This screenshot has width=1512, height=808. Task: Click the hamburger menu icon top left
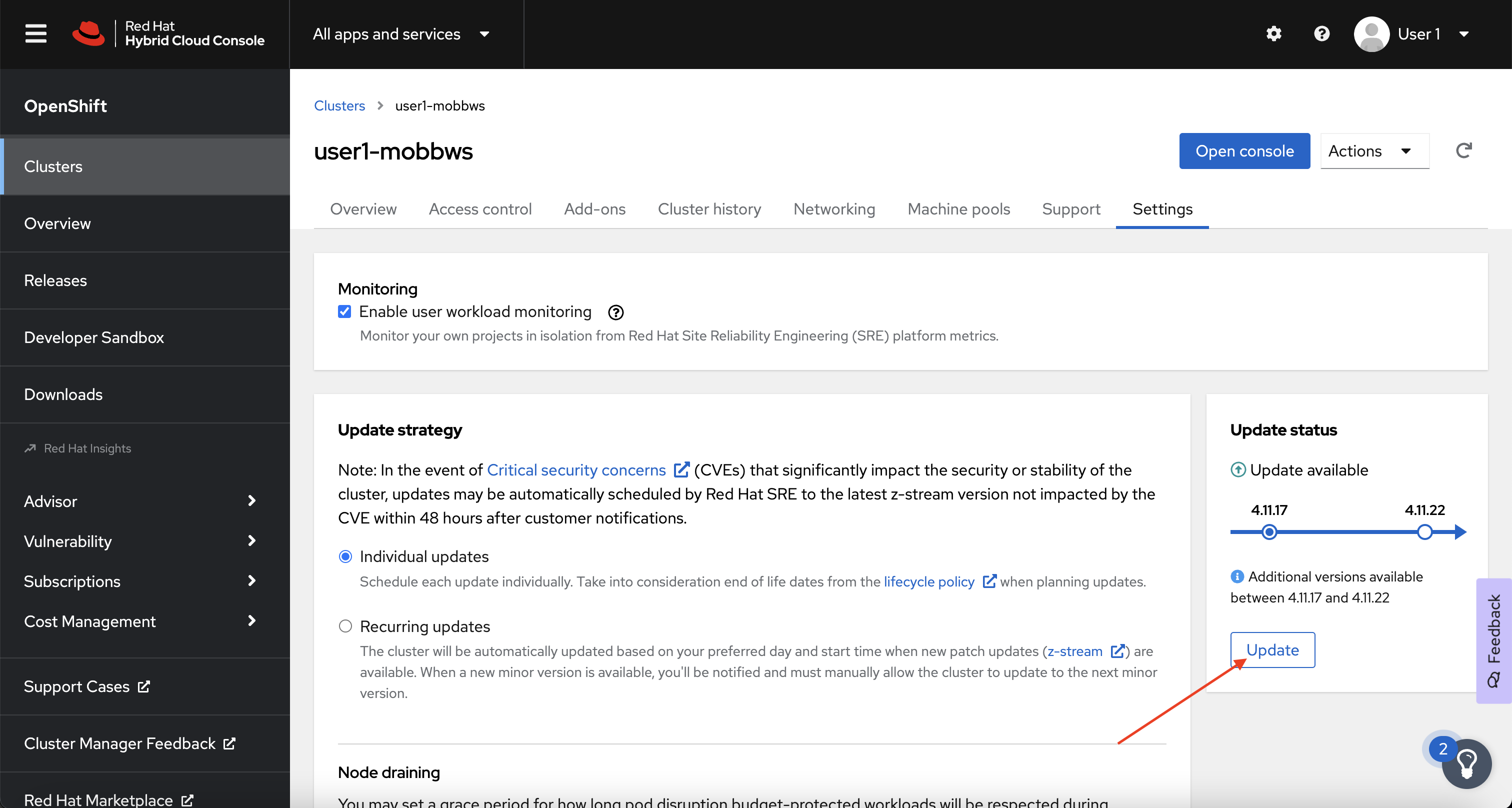(x=35, y=34)
